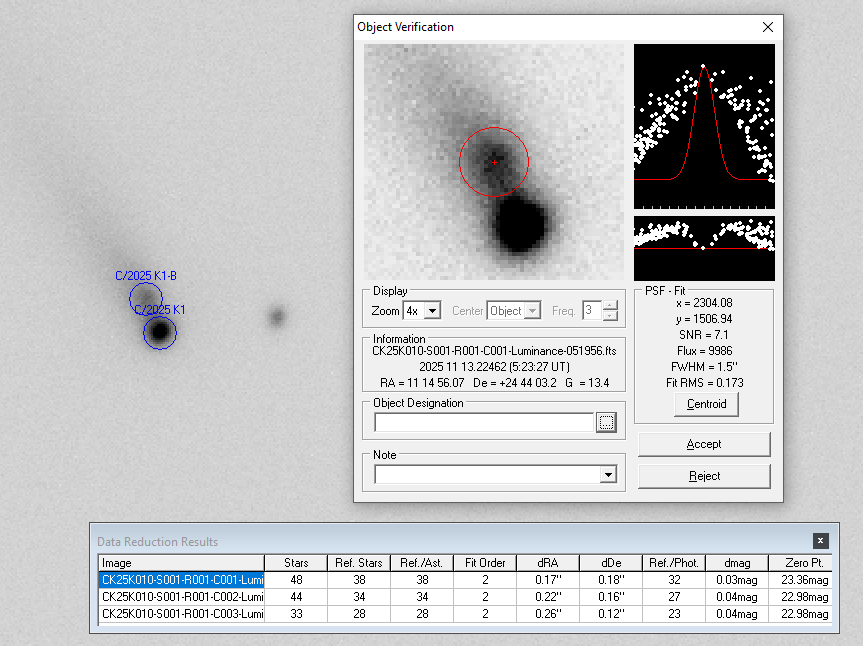Select the CK25K010-S001-R001-C002 results row
The height and width of the screenshot is (646, 863).
coord(181,596)
